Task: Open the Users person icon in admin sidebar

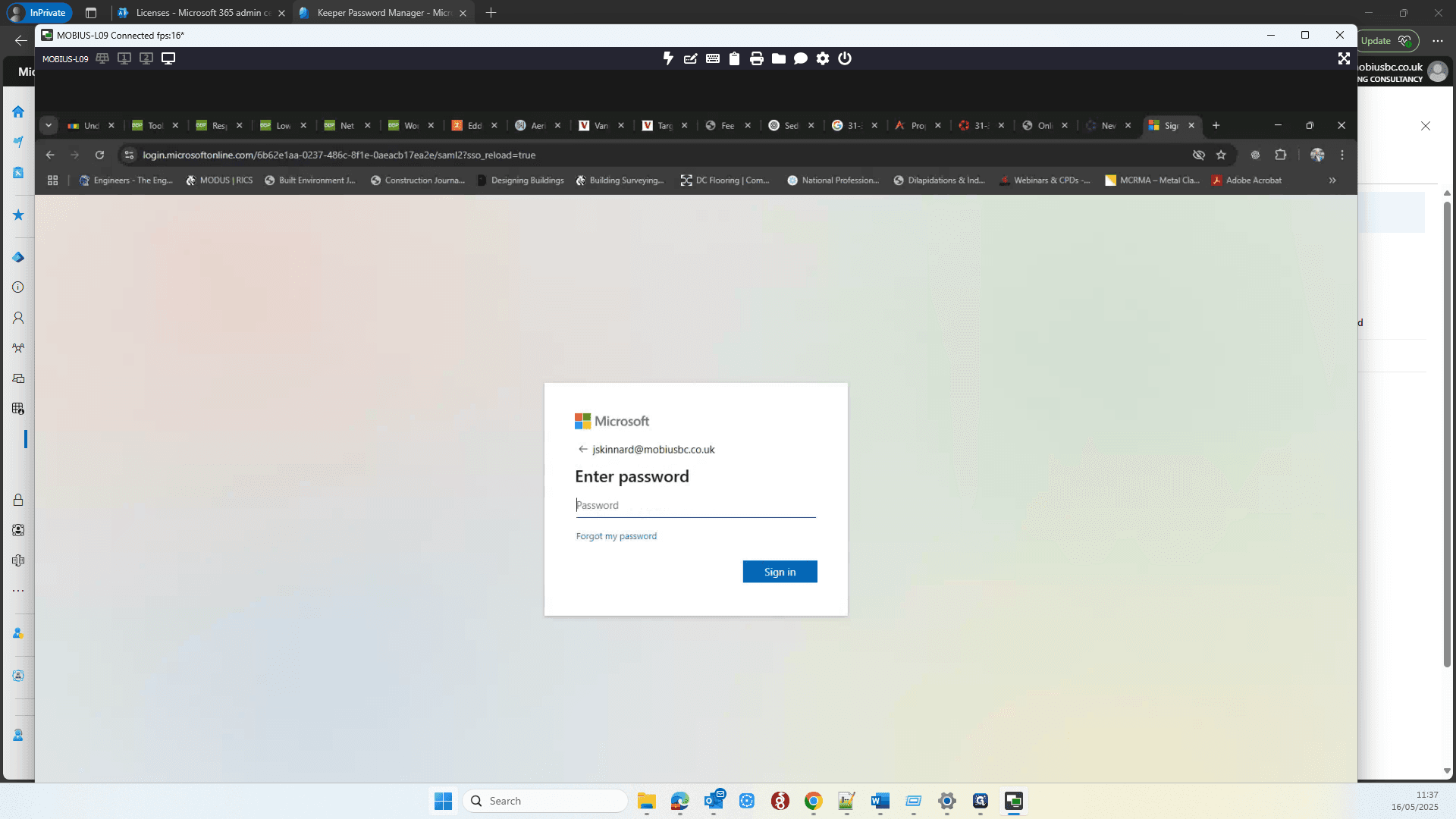Action: pos(18,318)
